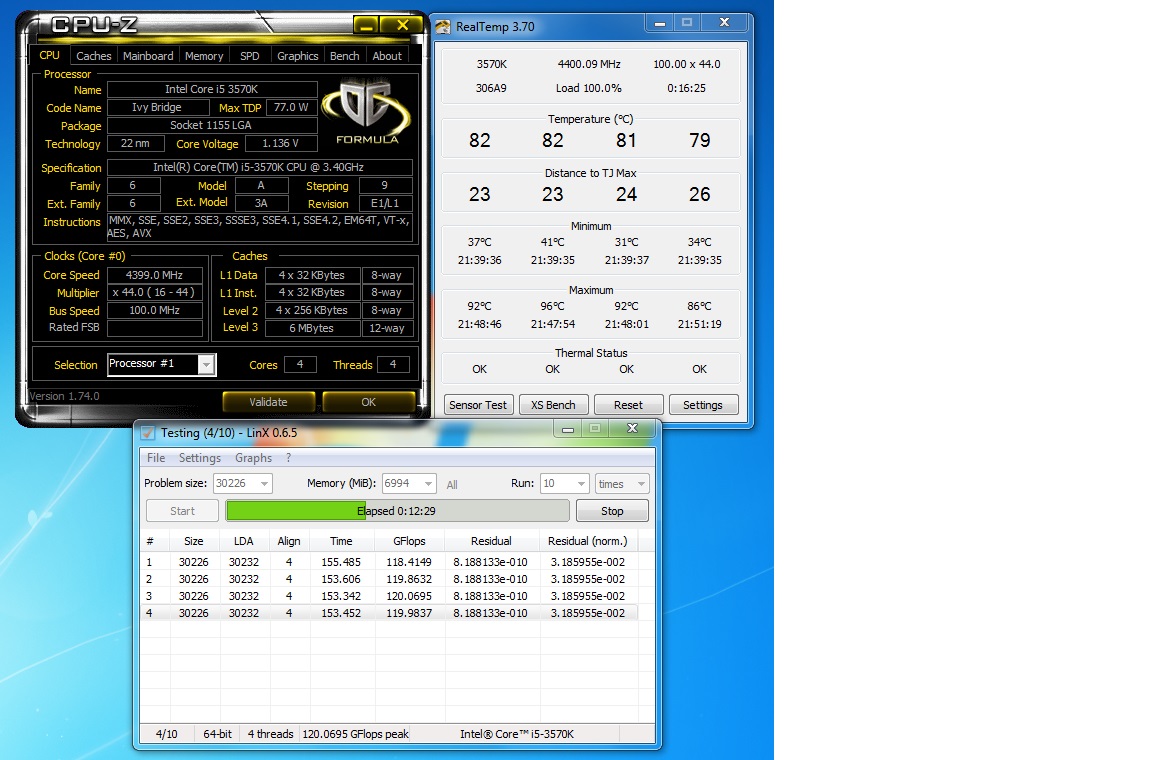Open the Graphics tab in CPU-Z
Image resolution: width=1152 pixels, height=760 pixels.
[x=298, y=56]
